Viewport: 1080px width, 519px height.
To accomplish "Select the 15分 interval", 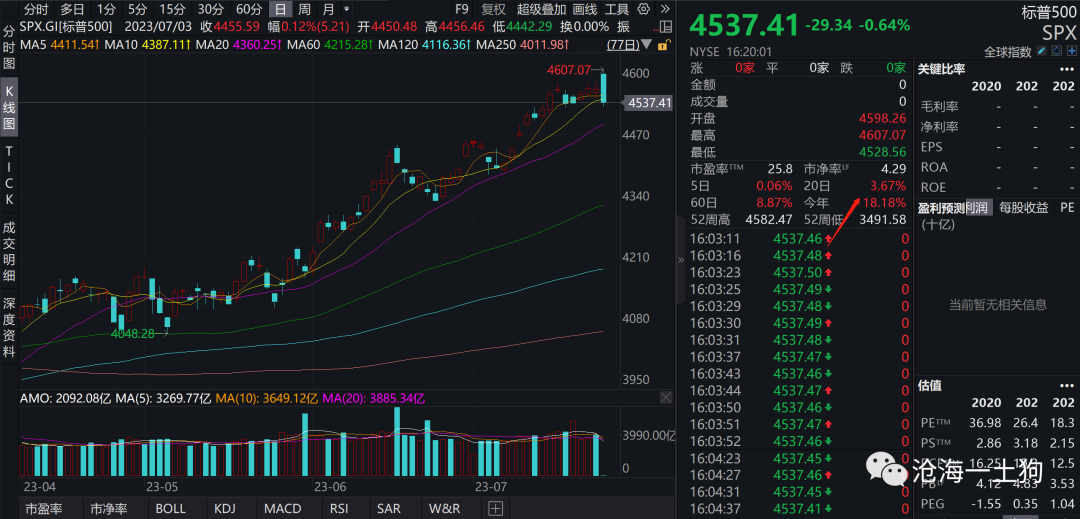I will coord(172,10).
